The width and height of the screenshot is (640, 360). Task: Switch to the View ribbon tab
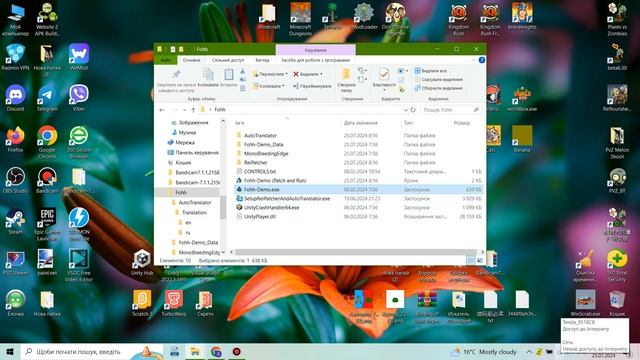[x=262, y=60]
